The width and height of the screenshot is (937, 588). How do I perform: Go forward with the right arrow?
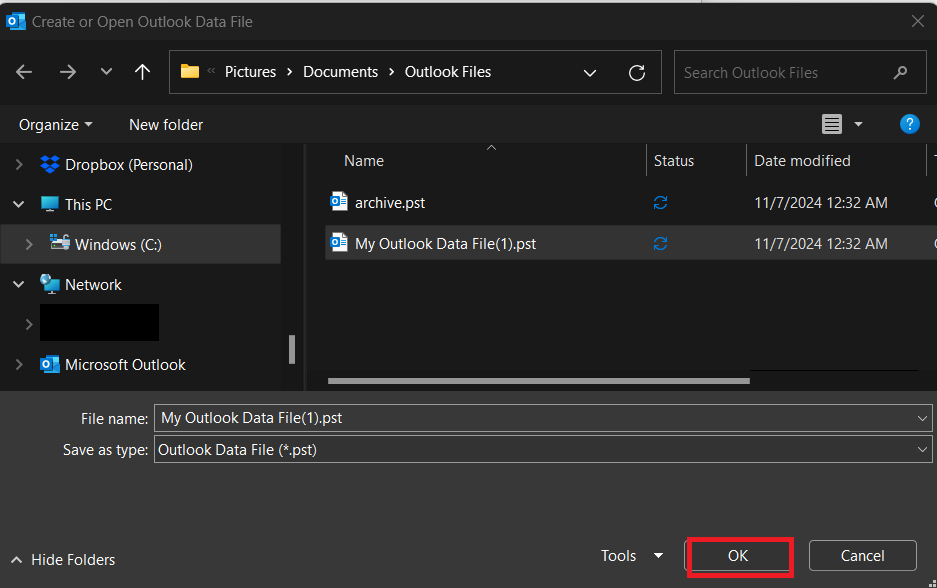click(x=68, y=72)
